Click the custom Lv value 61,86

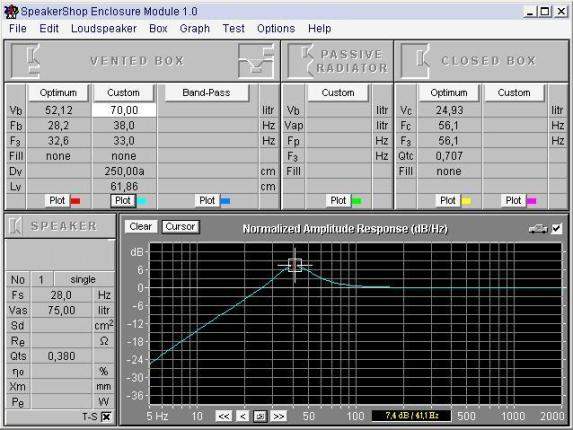(124, 187)
